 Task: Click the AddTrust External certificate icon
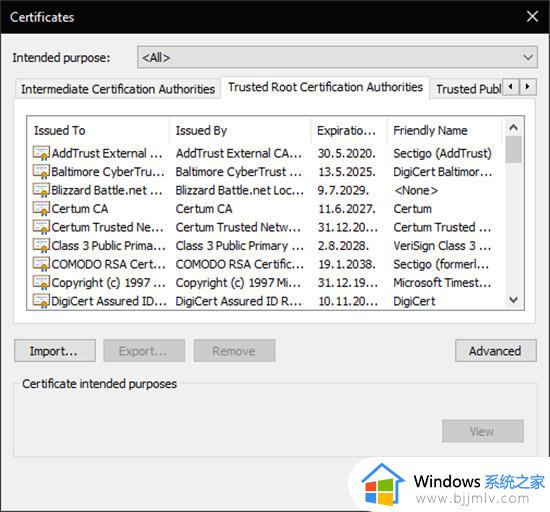[41, 153]
